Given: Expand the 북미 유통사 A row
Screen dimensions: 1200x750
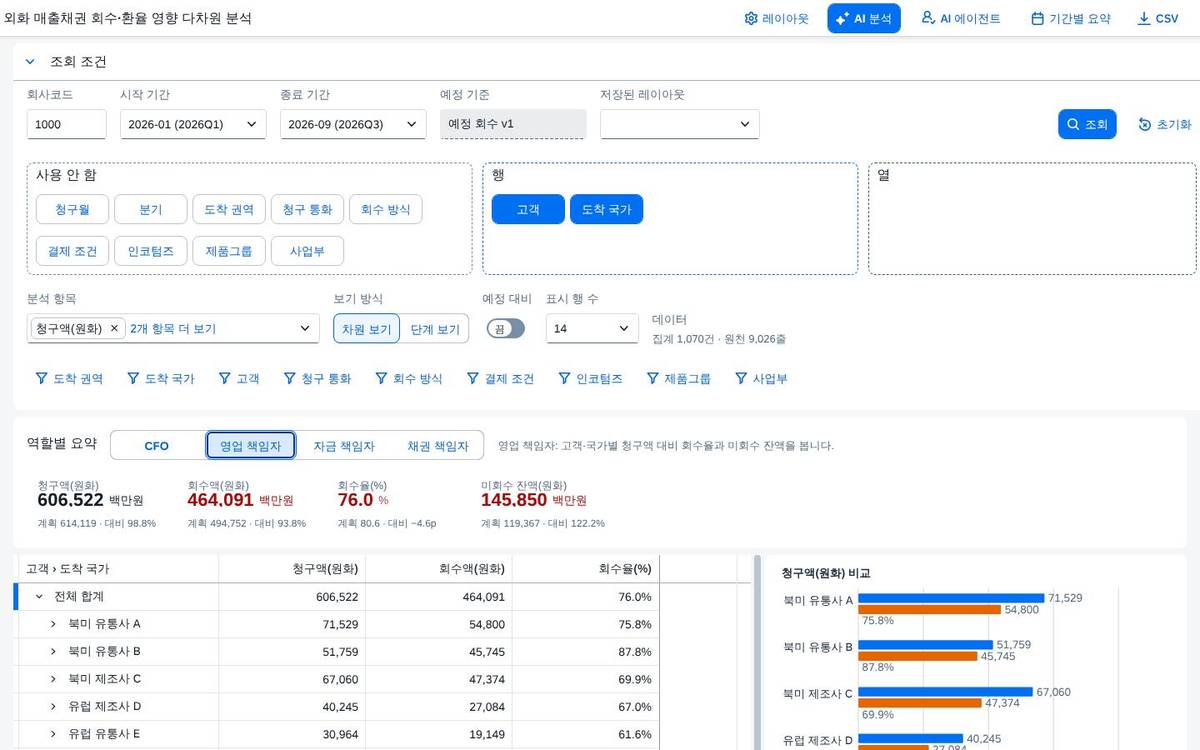Looking at the screenshot, I should click(54, 624).
